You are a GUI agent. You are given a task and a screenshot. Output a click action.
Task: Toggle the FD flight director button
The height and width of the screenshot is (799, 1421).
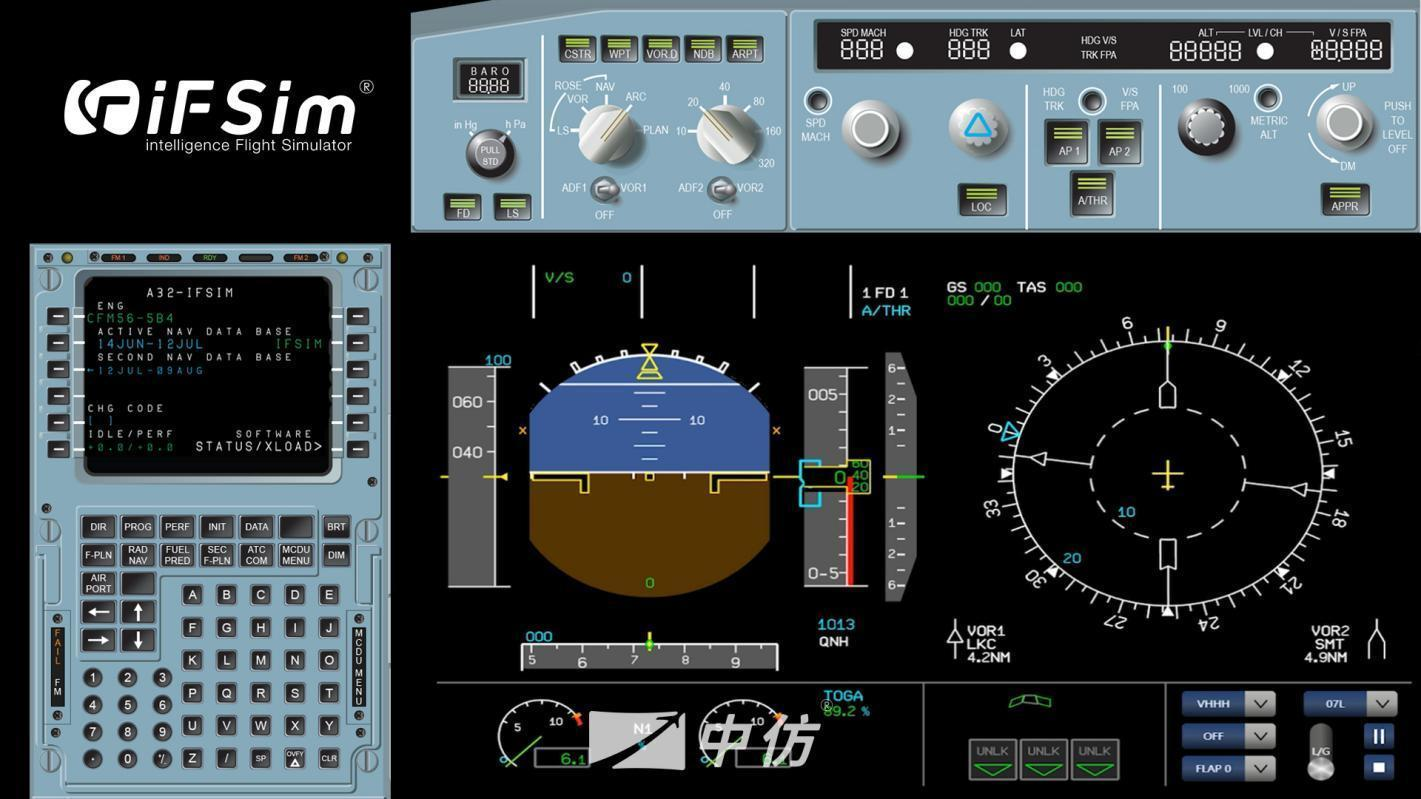pos(463,207)
